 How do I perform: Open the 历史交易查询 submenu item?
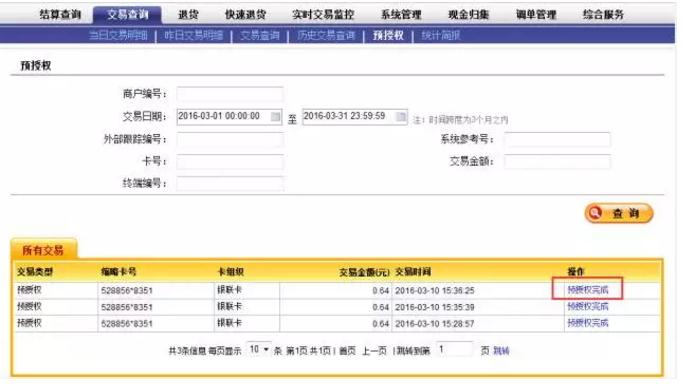coord(326,35)
